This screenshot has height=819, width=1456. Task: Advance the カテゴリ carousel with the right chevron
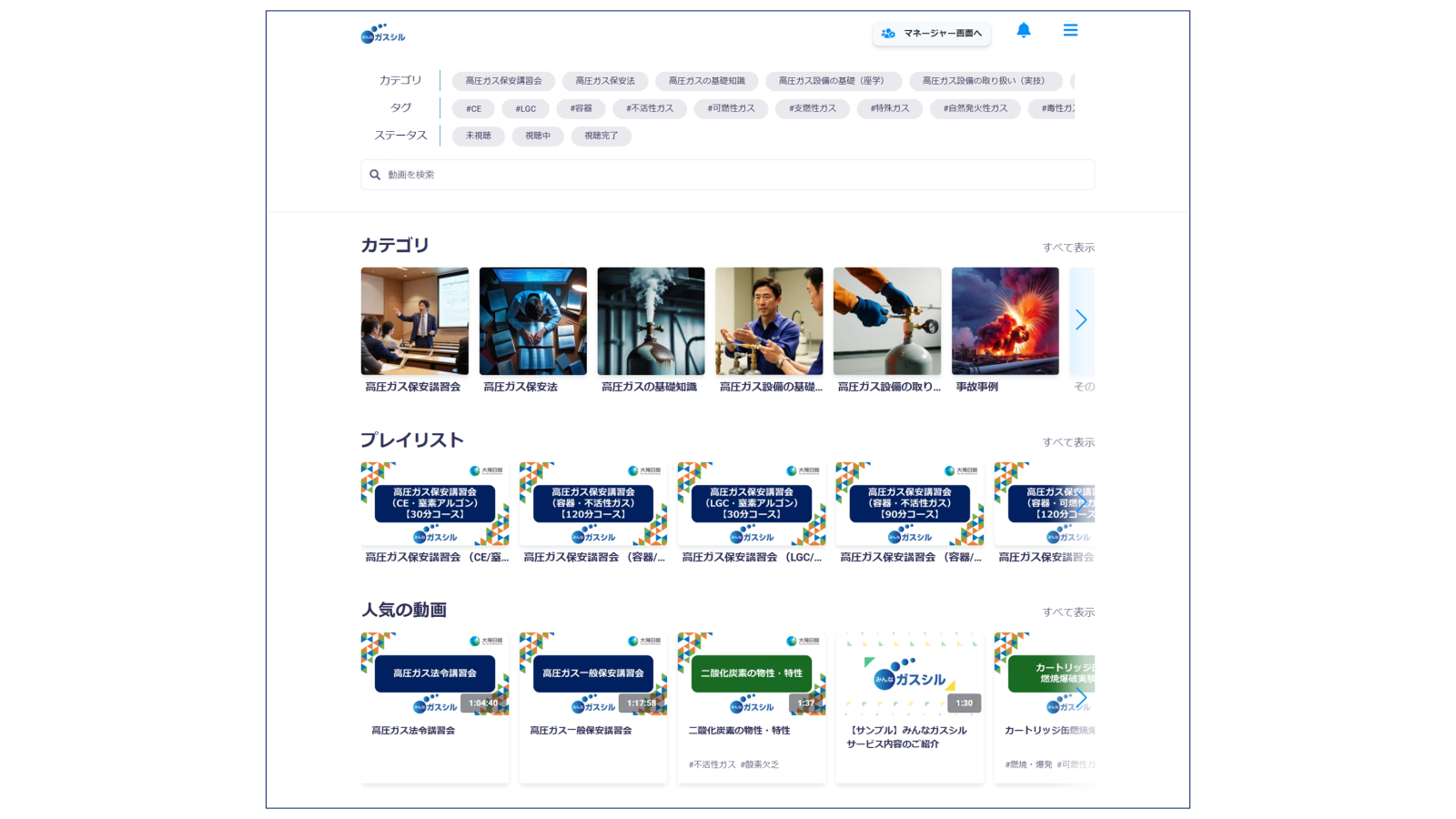click(1081, 320)
